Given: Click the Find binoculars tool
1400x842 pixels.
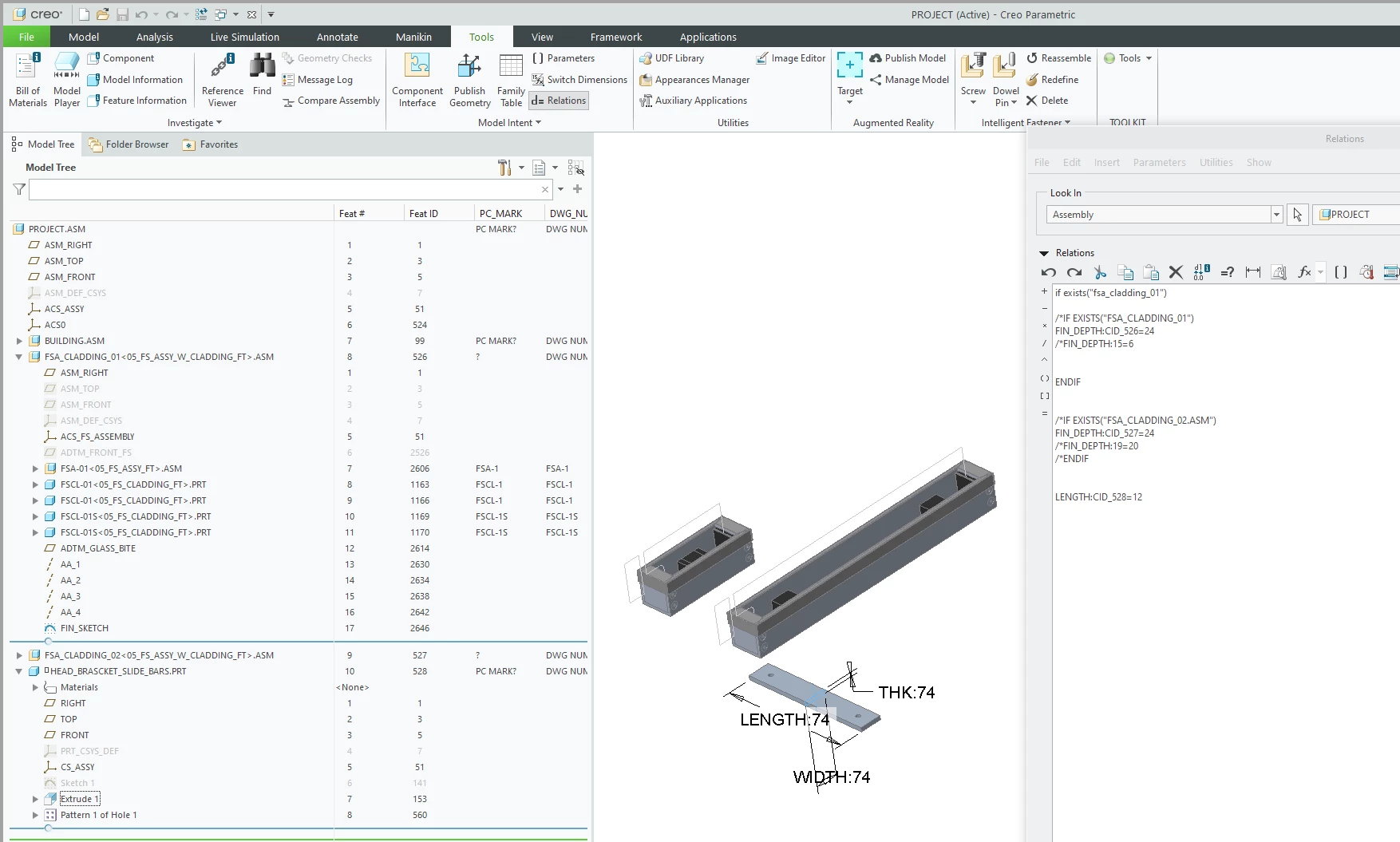Looking at the screenshot, I should point(263,75).
